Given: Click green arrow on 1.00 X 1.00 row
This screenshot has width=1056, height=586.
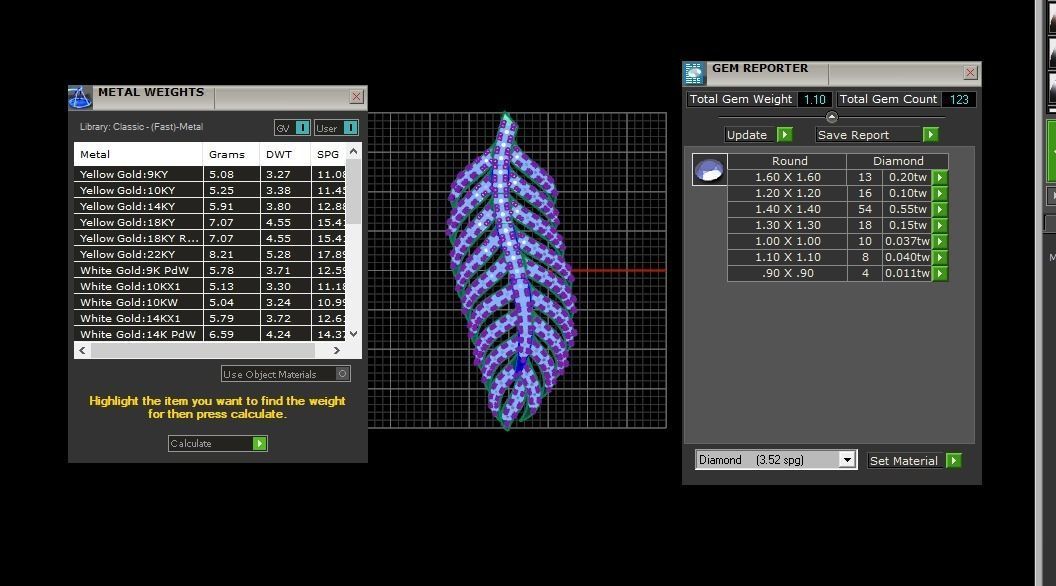Looking at the screenshot, I should [x=940, y=241].
